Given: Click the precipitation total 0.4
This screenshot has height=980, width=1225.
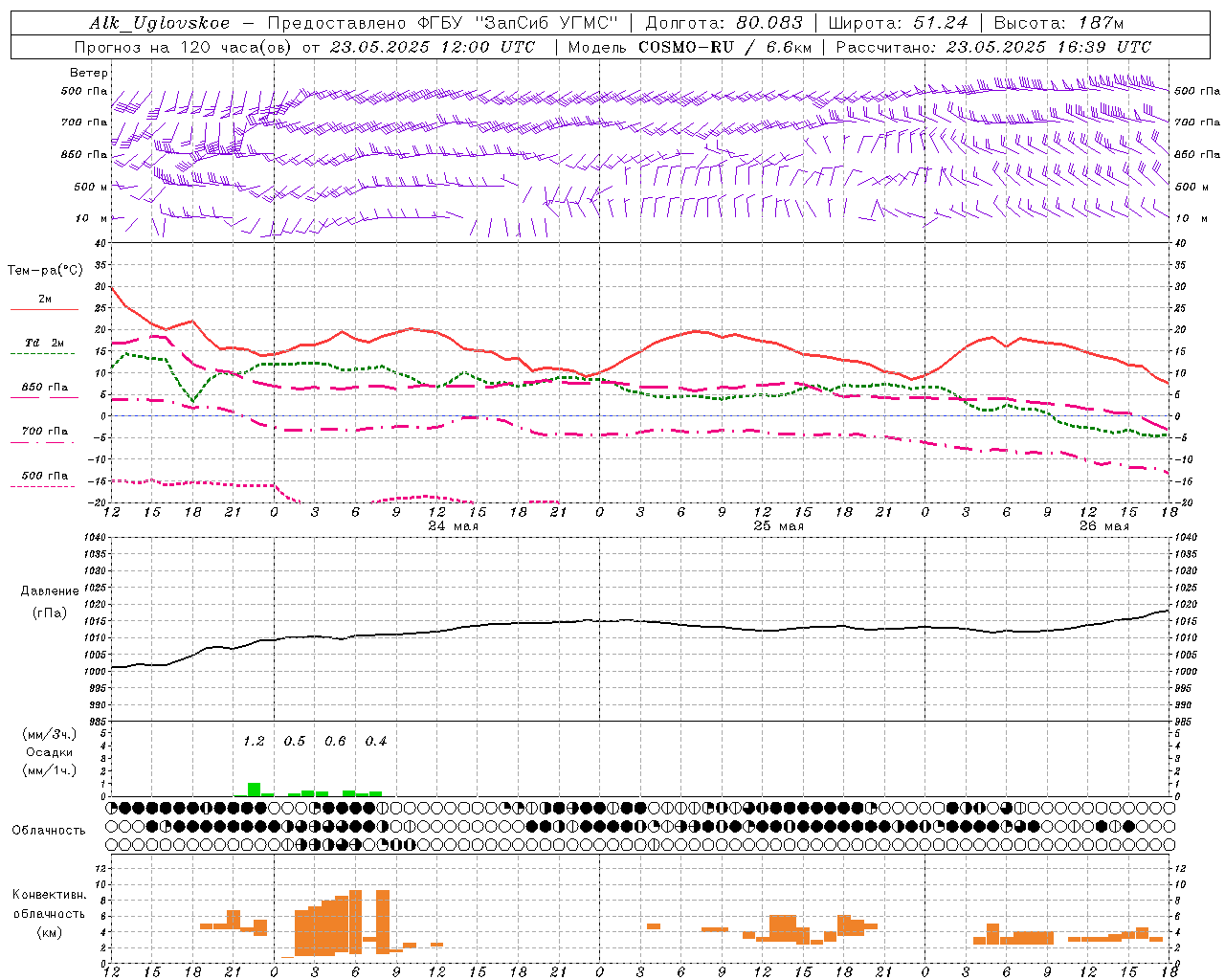Looking at the screenshot, I should [x=376, y=742].
